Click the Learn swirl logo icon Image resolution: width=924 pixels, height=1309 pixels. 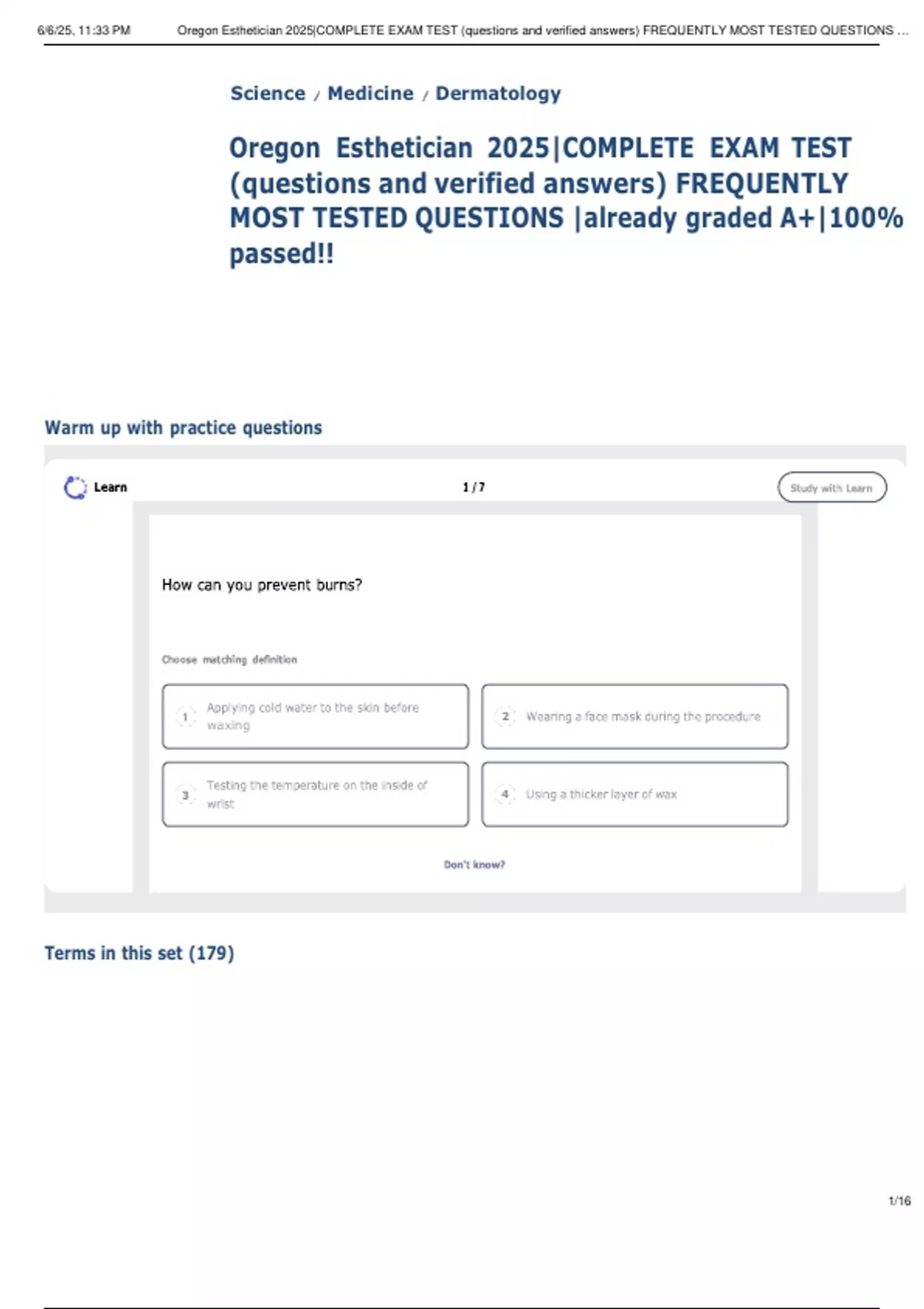pos(75,487)
